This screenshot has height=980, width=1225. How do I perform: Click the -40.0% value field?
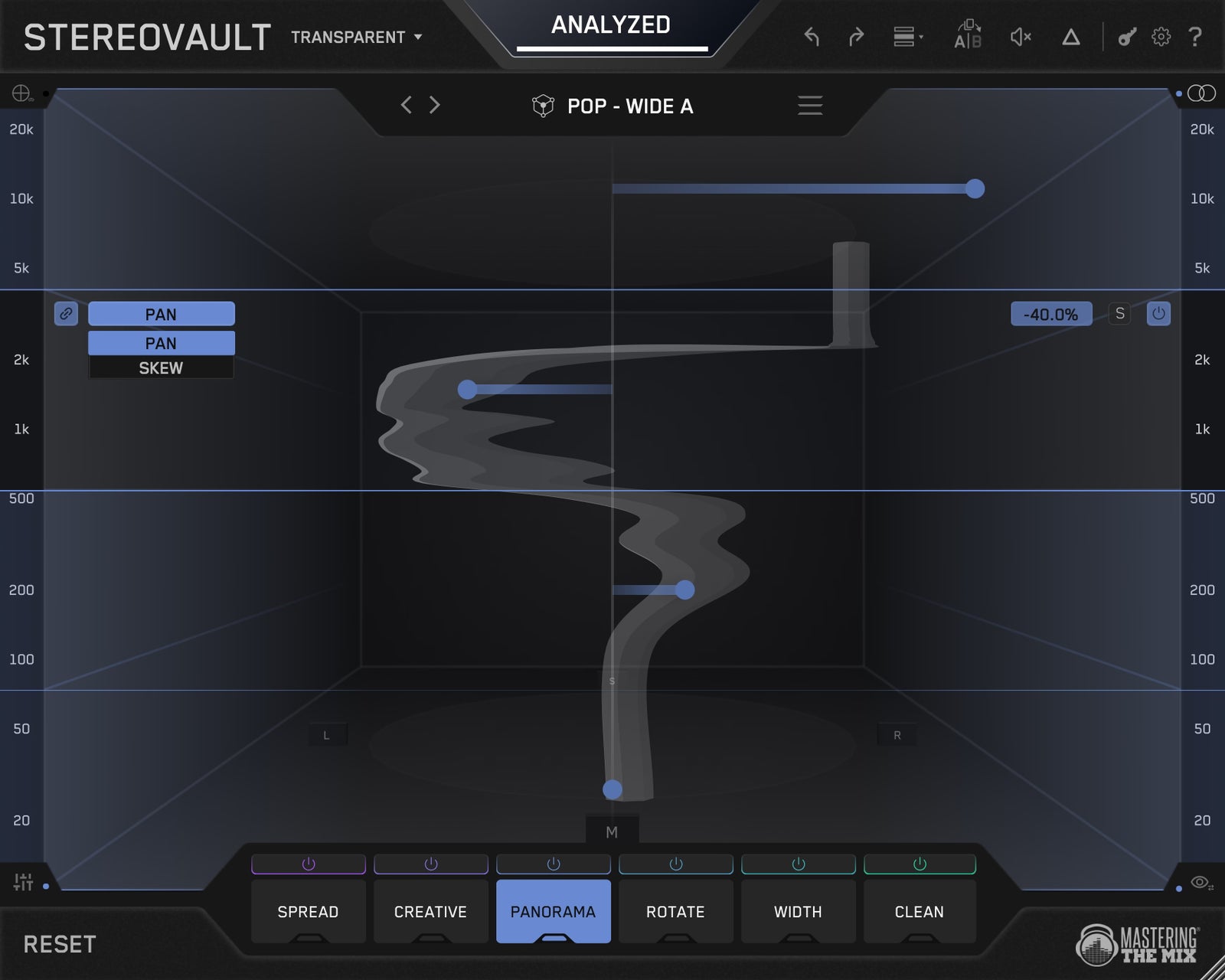click(1051, 314)
